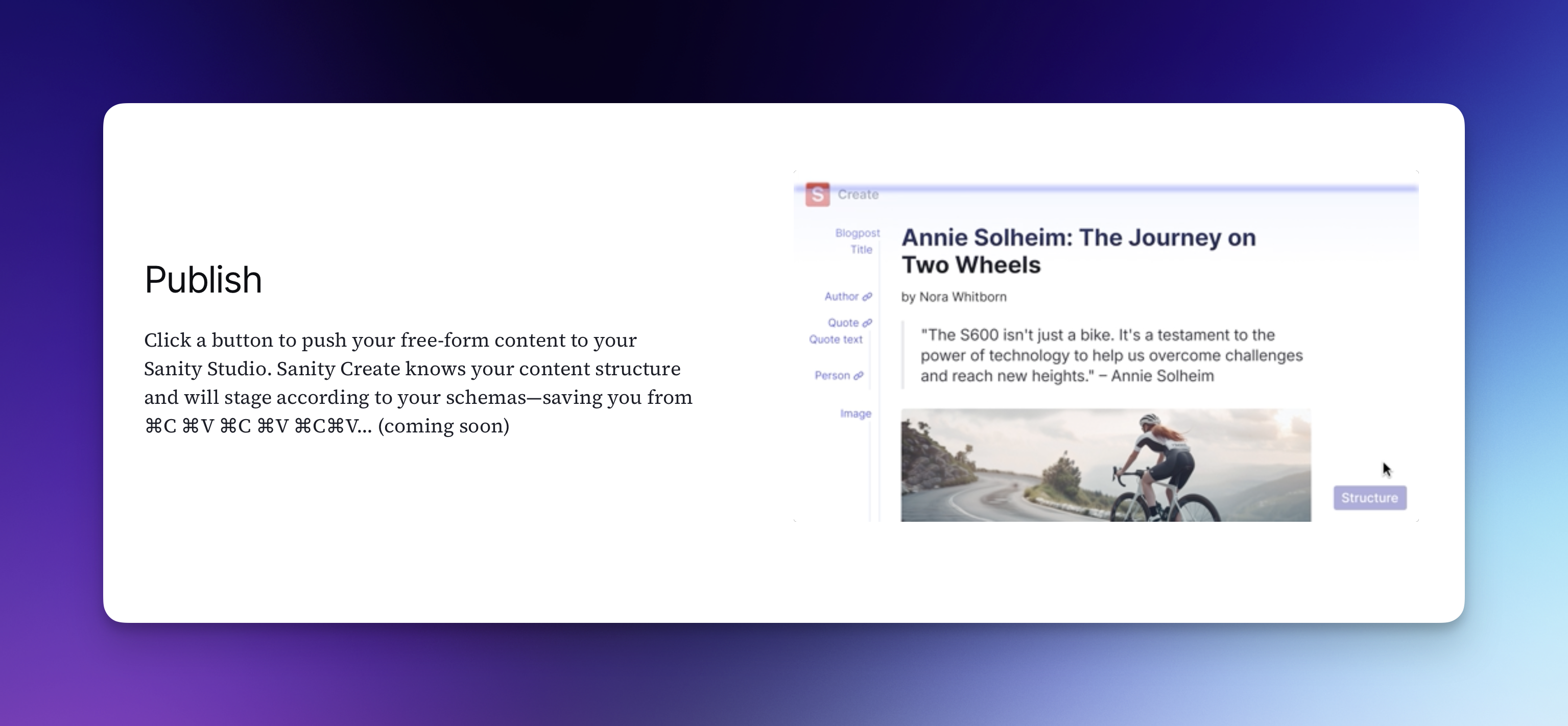This screenshot has height=726, width=1568.
Task: Click the Create label in header
Action: click(x=858, y=195)
